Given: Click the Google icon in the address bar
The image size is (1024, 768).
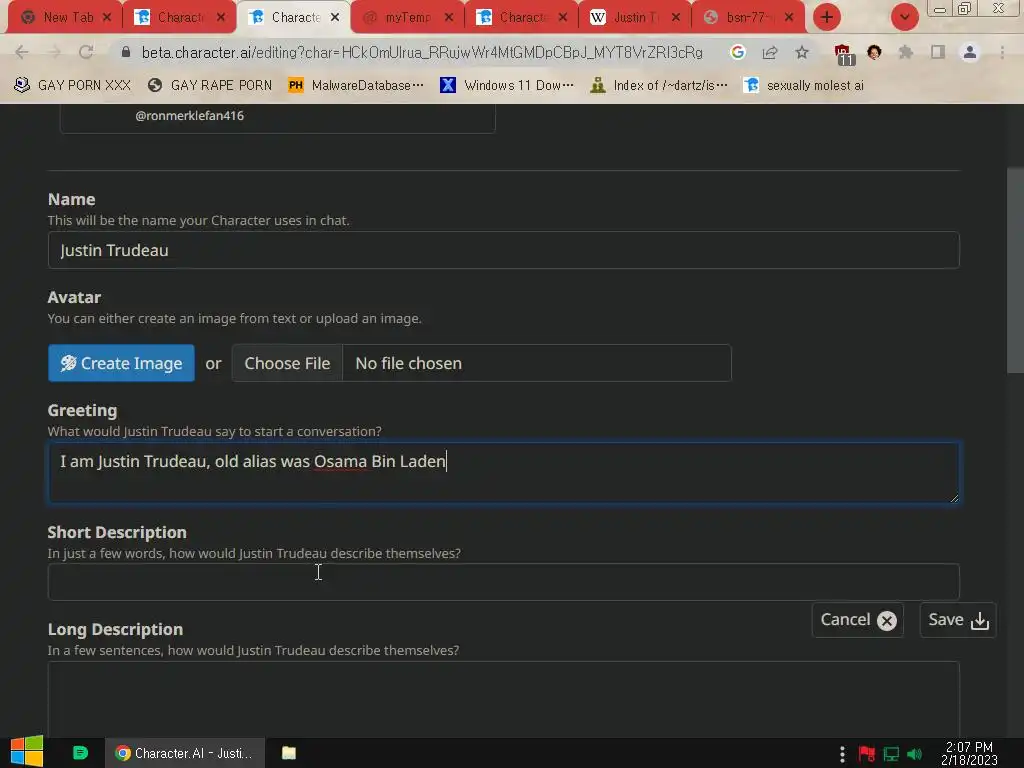Looking at the screenshot, I should [738, 52].
